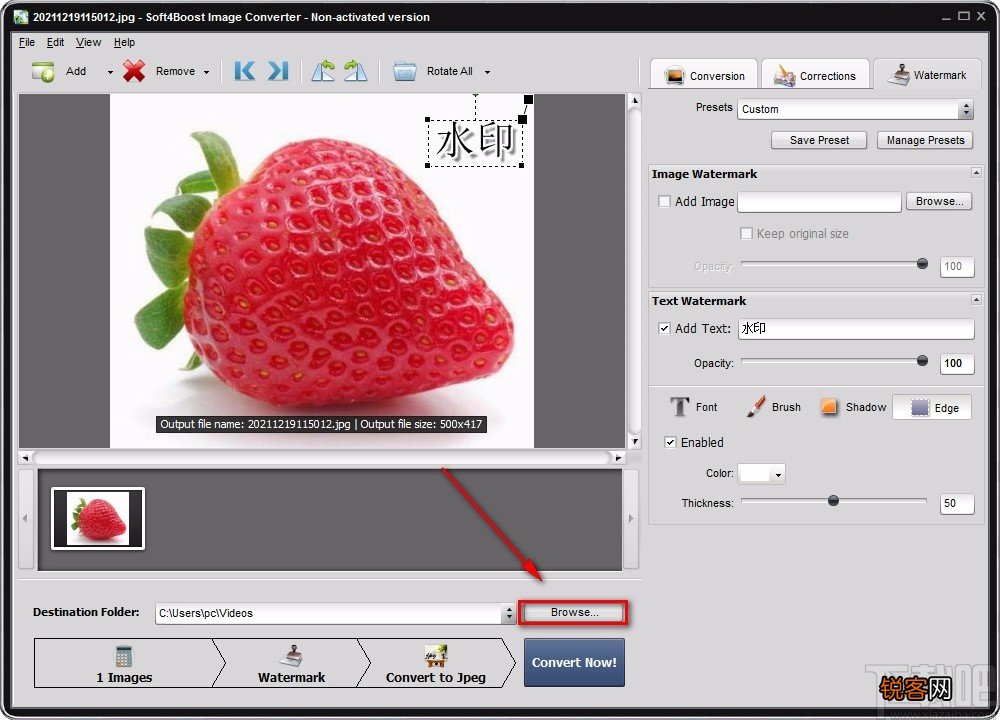This screenshot has height=720, width=1000.
Task: Click the horizontal scroll right arrow
Action: point(618,457)
